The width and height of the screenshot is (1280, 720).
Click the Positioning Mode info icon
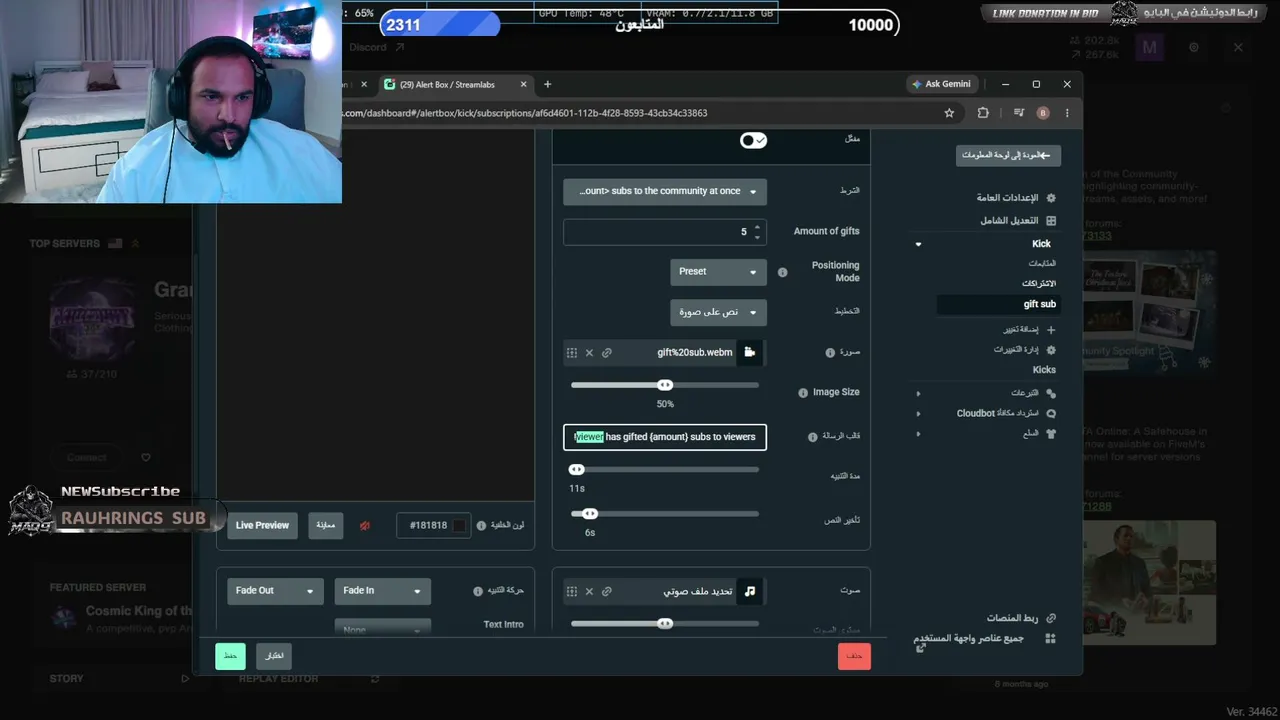click(783, 272)
